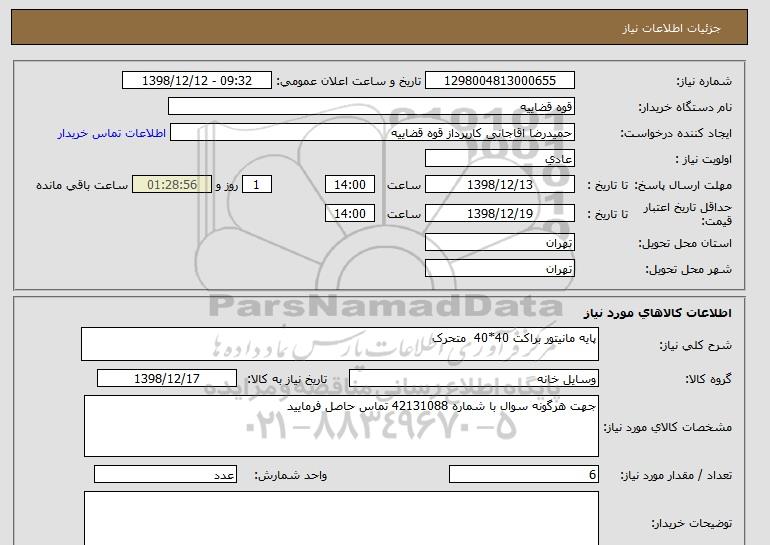Click the text ساعت باقی مانده
This screenshot has height=545, width=770.
[x=82, y=185]
